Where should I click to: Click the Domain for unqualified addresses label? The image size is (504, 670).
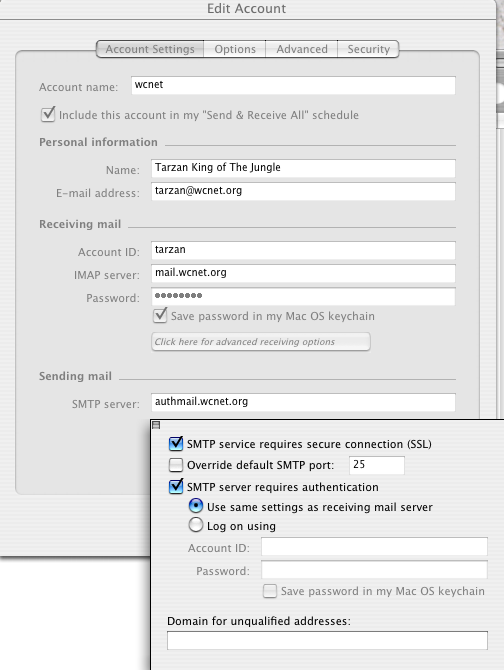259,621
